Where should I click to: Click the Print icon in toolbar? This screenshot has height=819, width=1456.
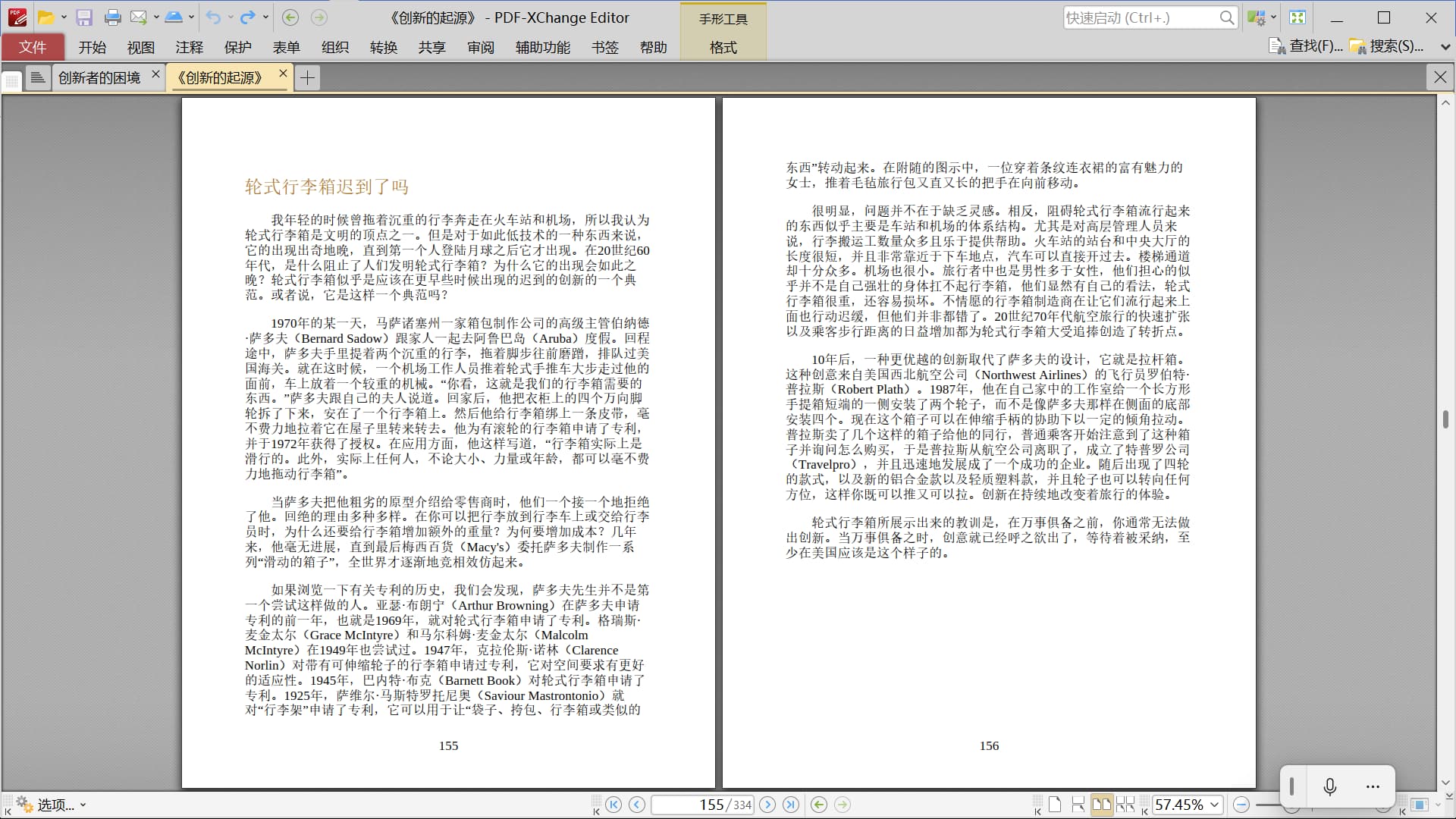[112, 17]
